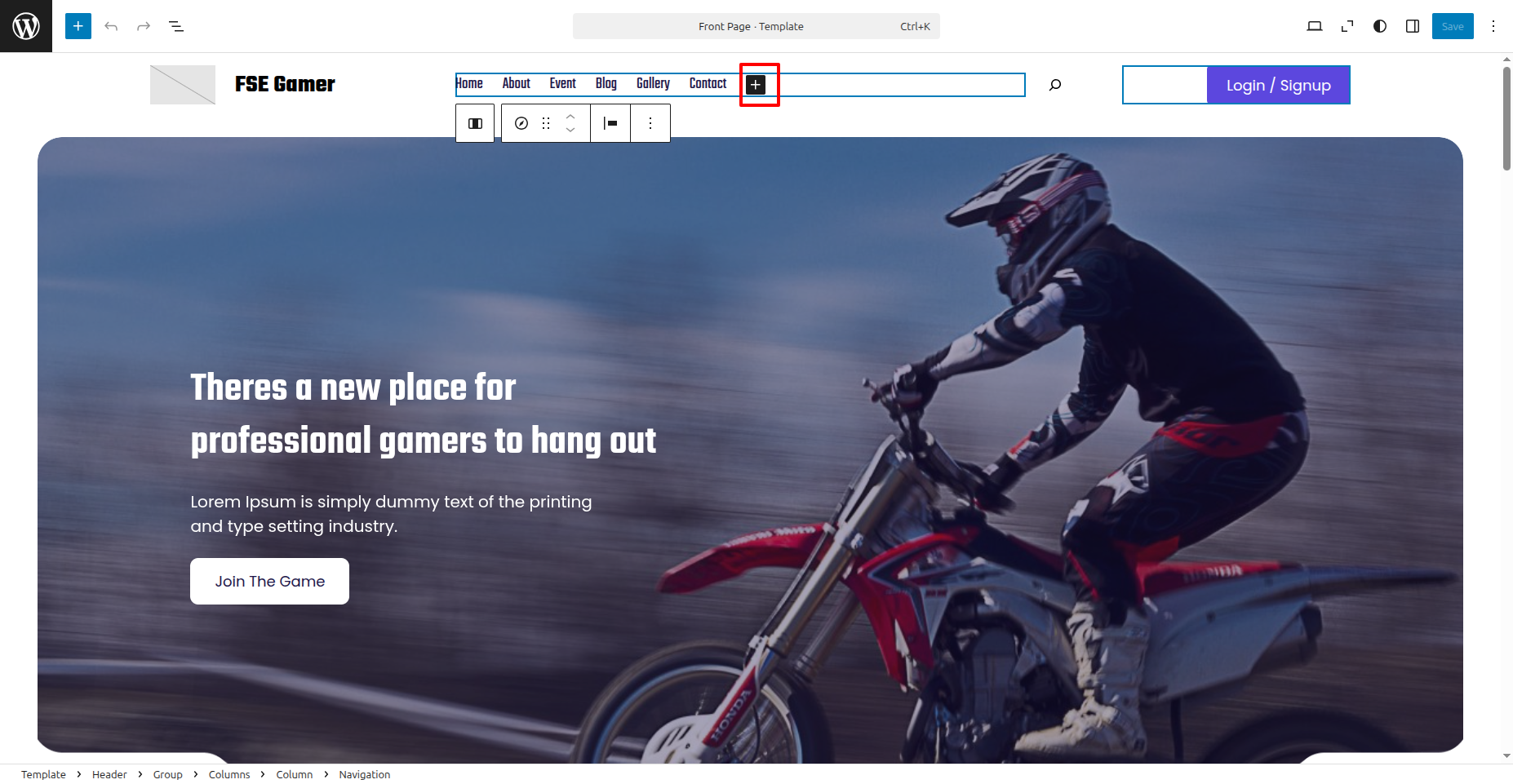Open the justify items alignment control
Viewport: 1513px width, 784px height.
tap(610, 123)
